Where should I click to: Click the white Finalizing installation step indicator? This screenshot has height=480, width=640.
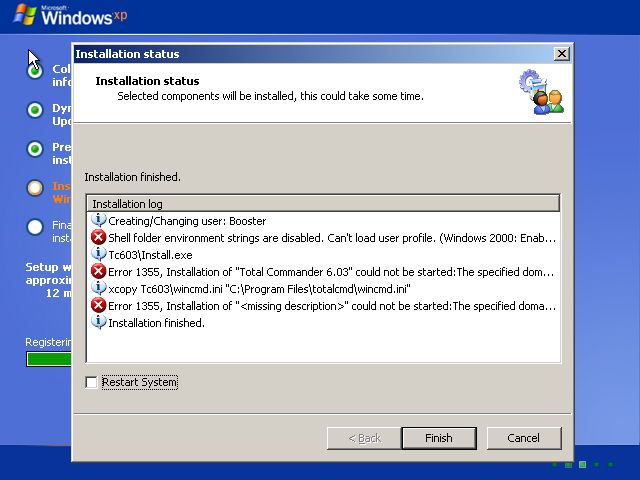click(x=35, y=227)
